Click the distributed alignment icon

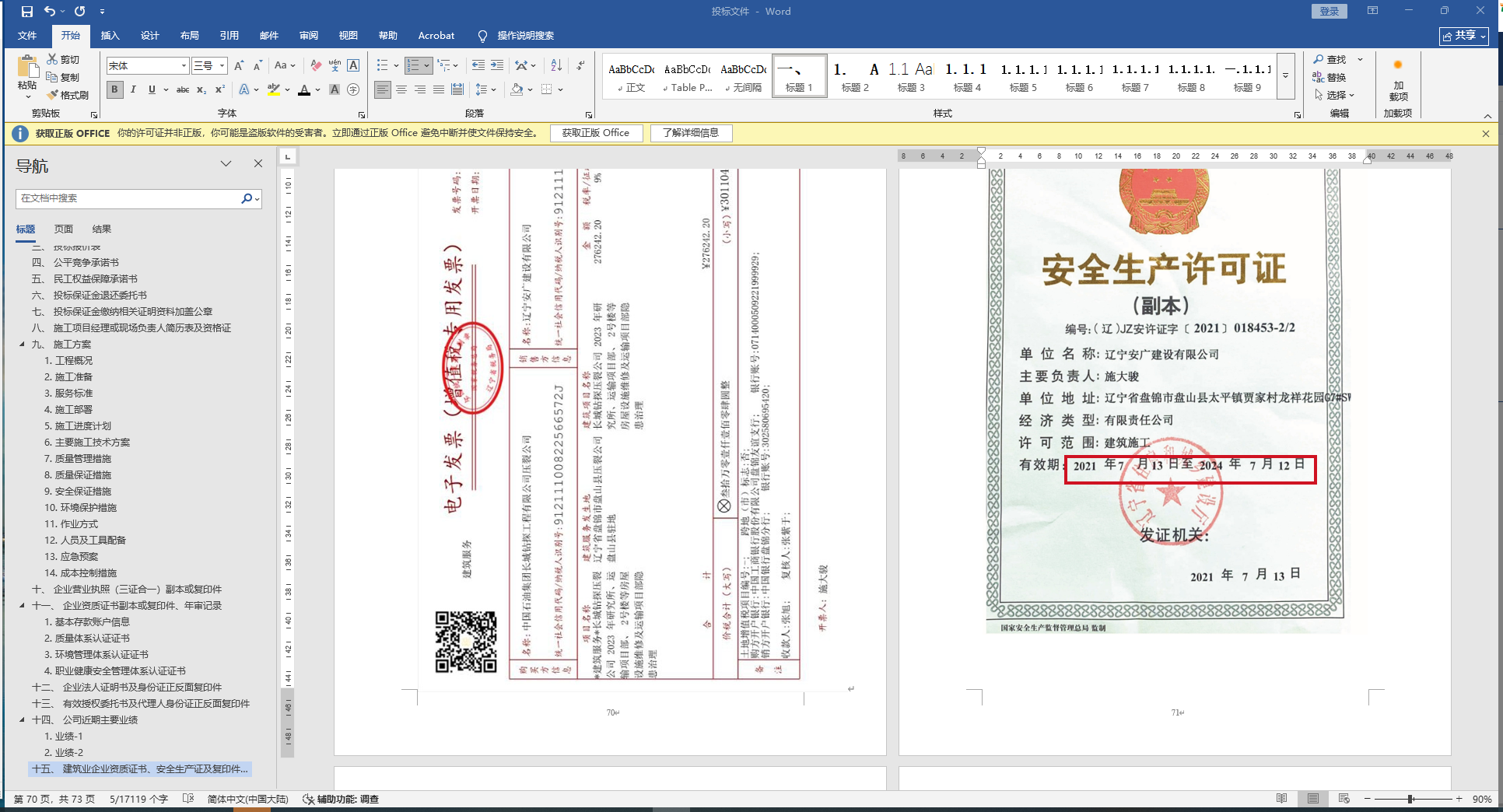[457, 90]
